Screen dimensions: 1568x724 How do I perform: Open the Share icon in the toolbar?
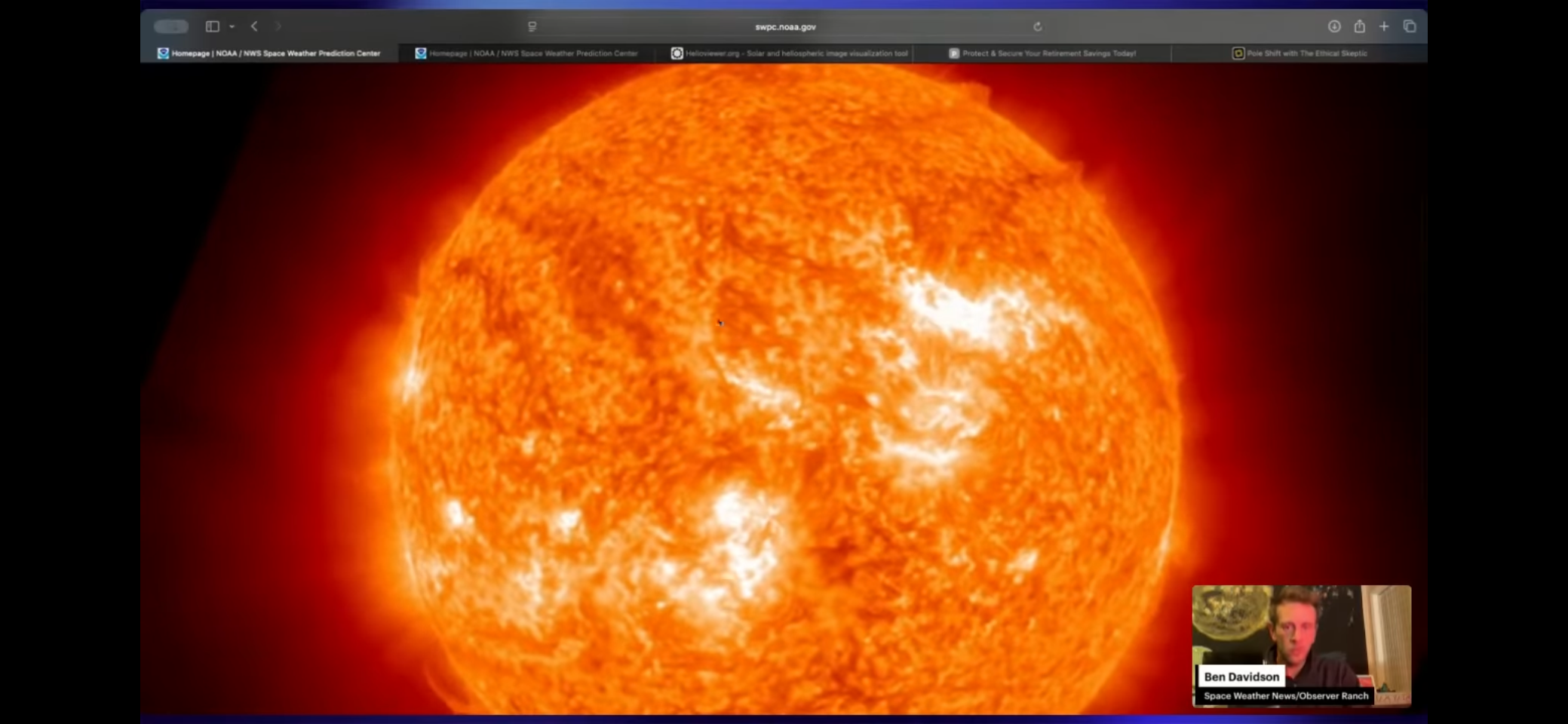coord(1359,26)
